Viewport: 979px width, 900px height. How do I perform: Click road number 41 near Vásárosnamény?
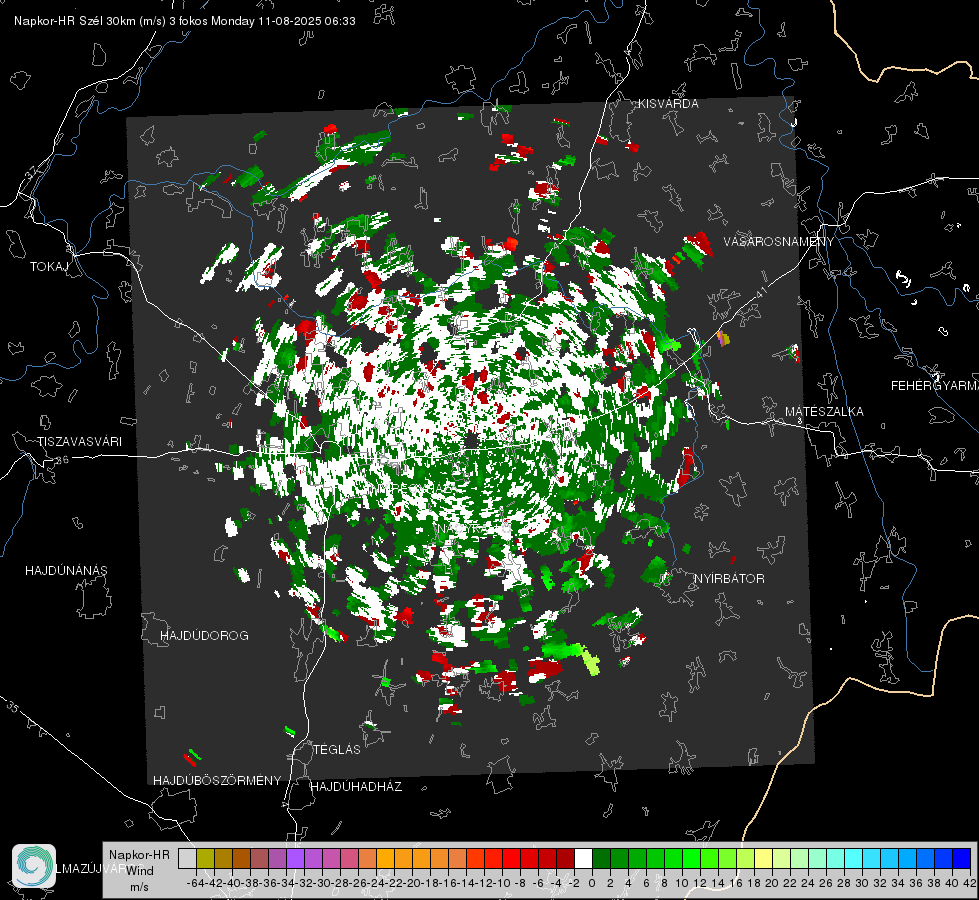[x=760, y=293]
